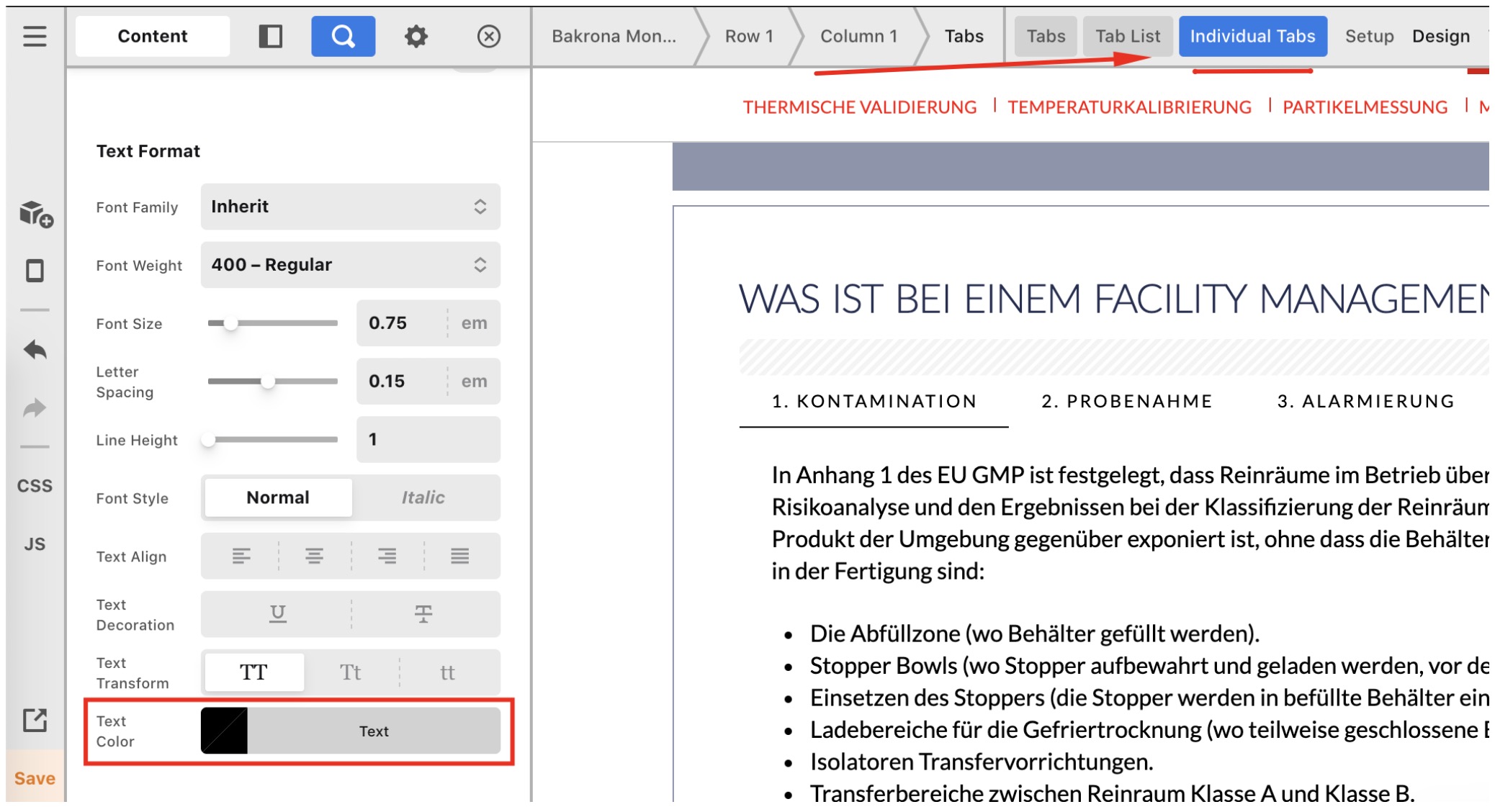1495x812 pixels.
Task: Open the hamburger menu
Action: click(35, 36)
